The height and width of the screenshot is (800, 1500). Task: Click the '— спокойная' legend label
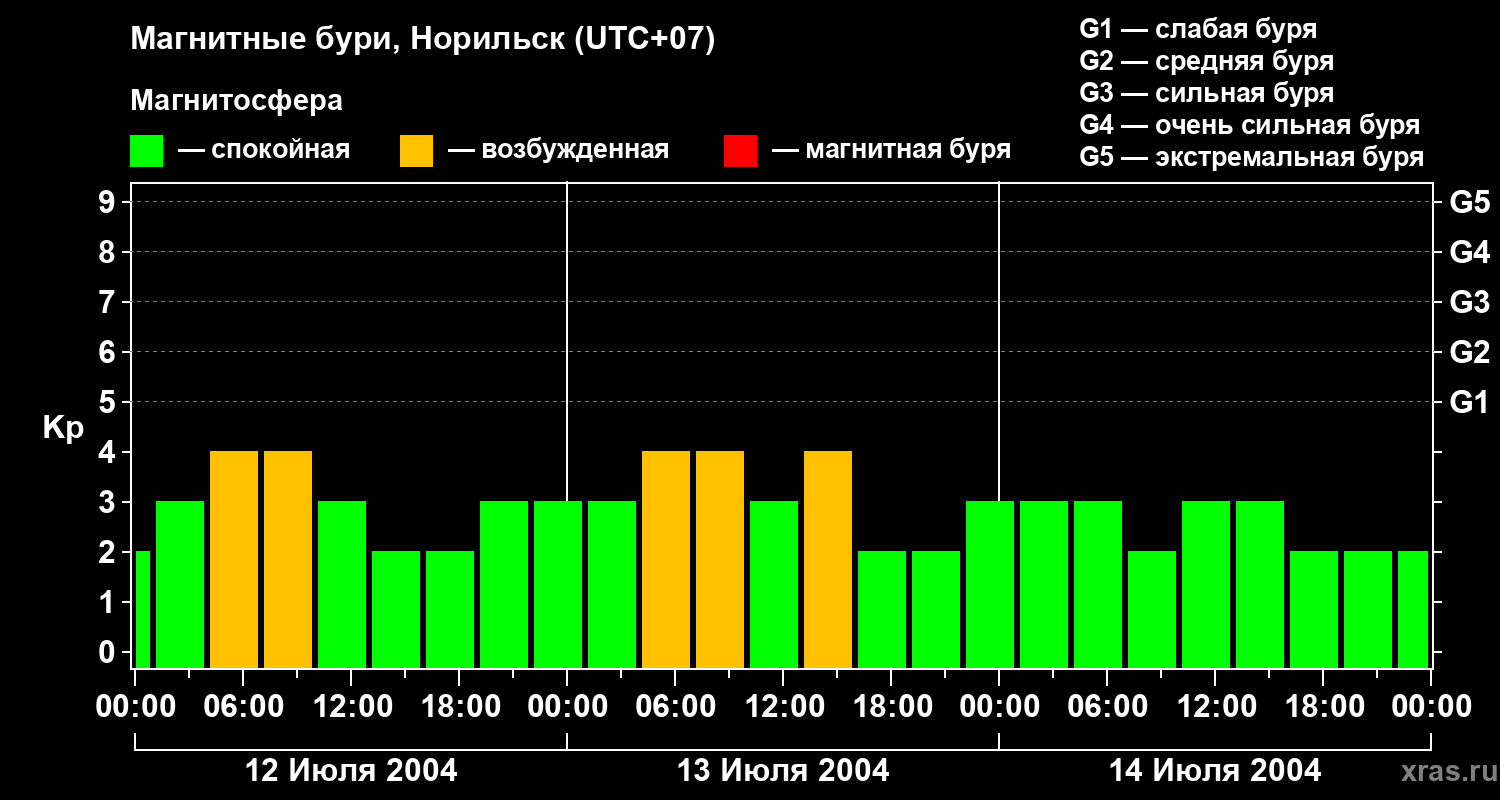[264, 150]
